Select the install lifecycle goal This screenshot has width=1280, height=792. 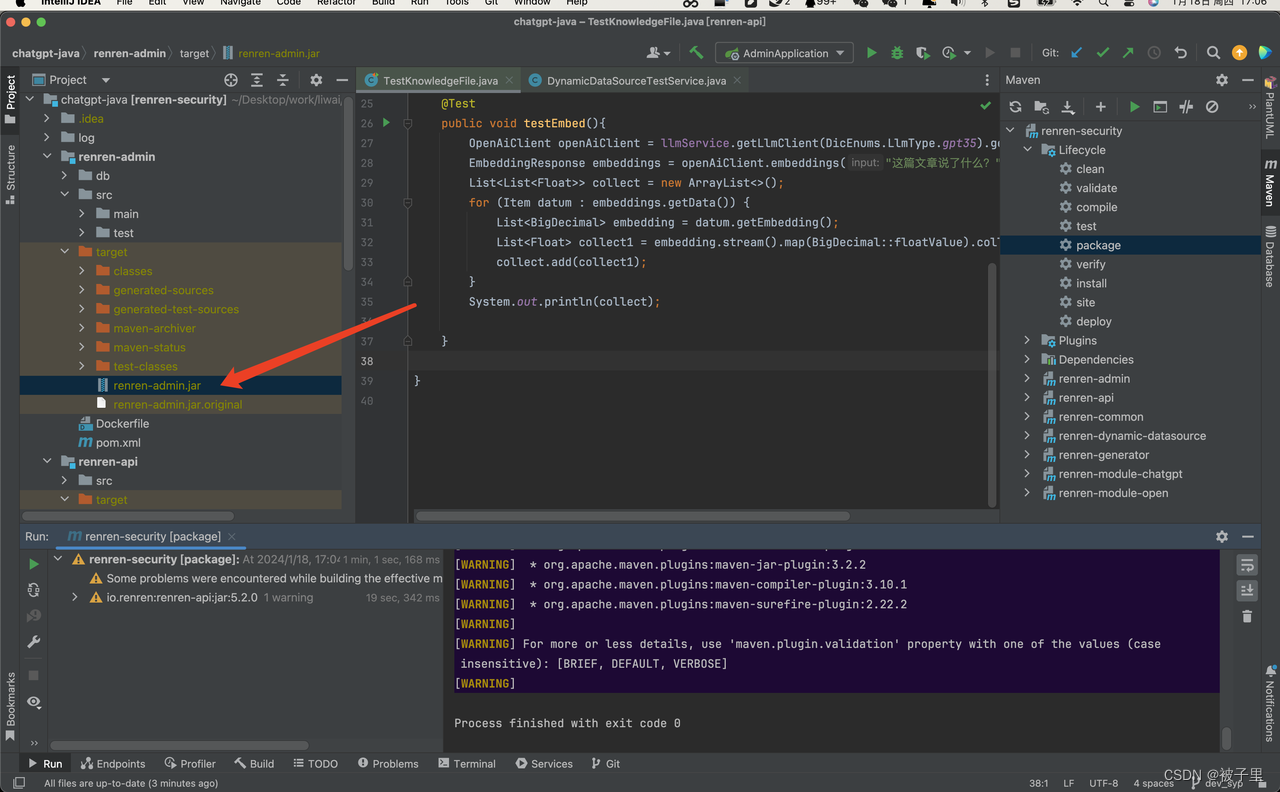(x=1091, y=283)
